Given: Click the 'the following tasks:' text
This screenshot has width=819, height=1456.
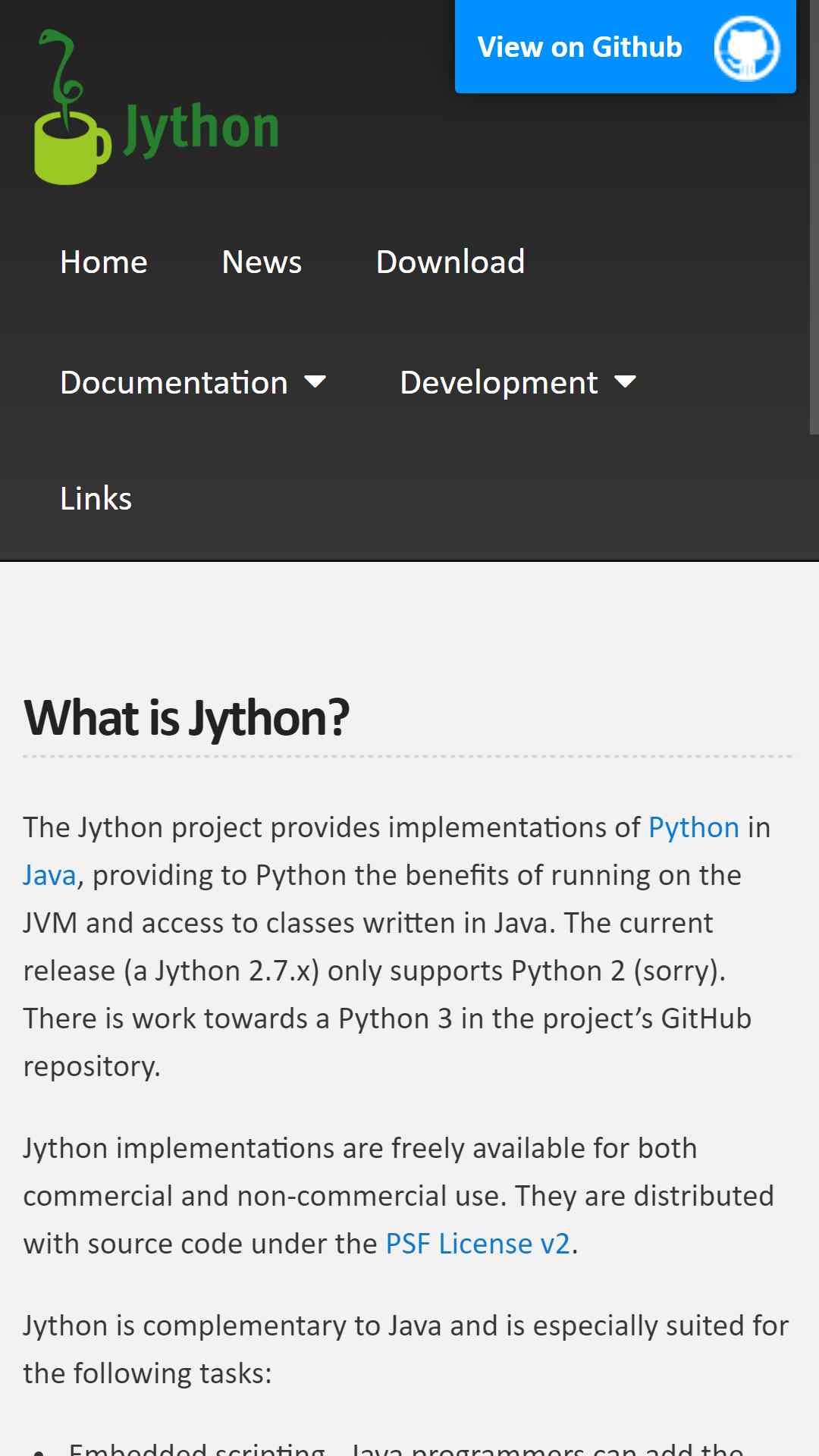Looking at the screenshot, I should [x=147, y=1373].
